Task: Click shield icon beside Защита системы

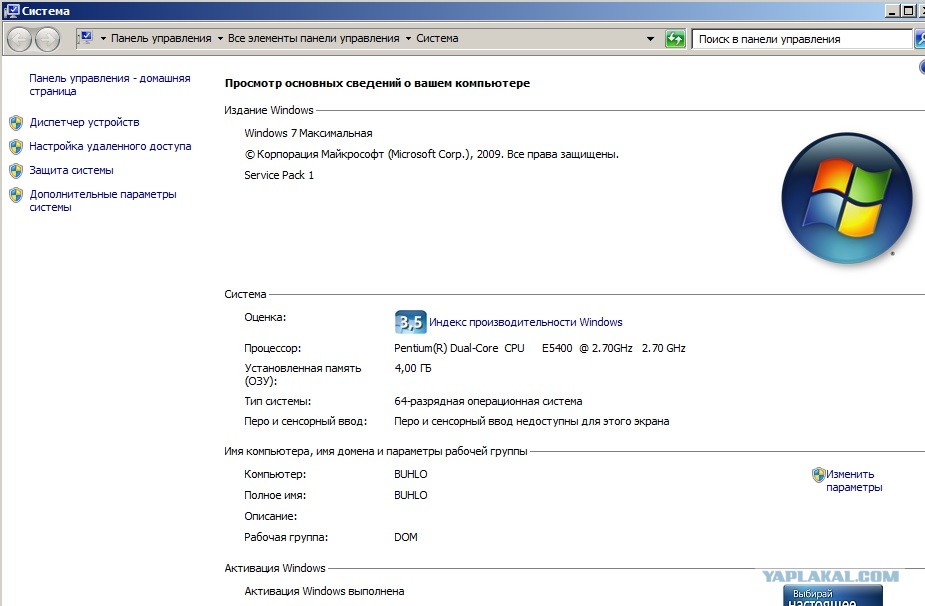Action: click(x=16, y=171)
